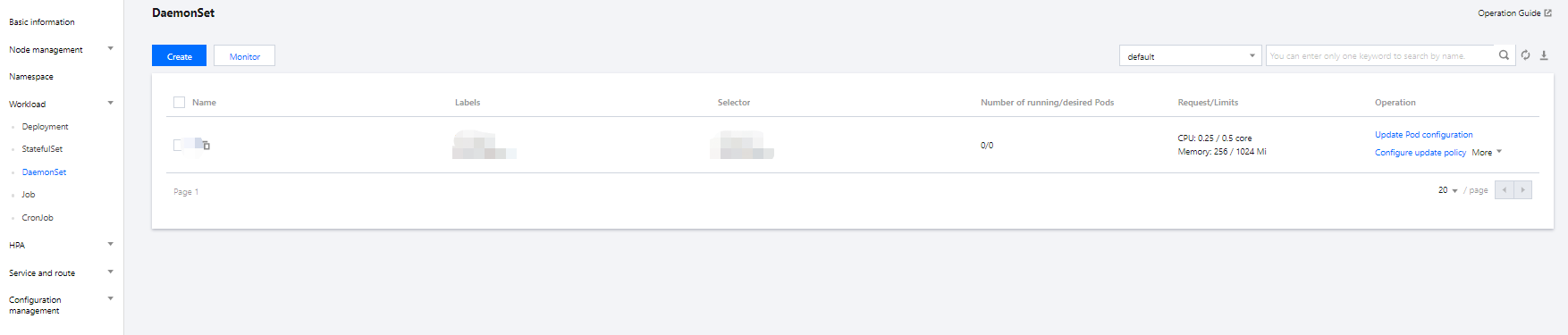Change the 20 per page selector

pyautogui.click(x=1447, y=190)
